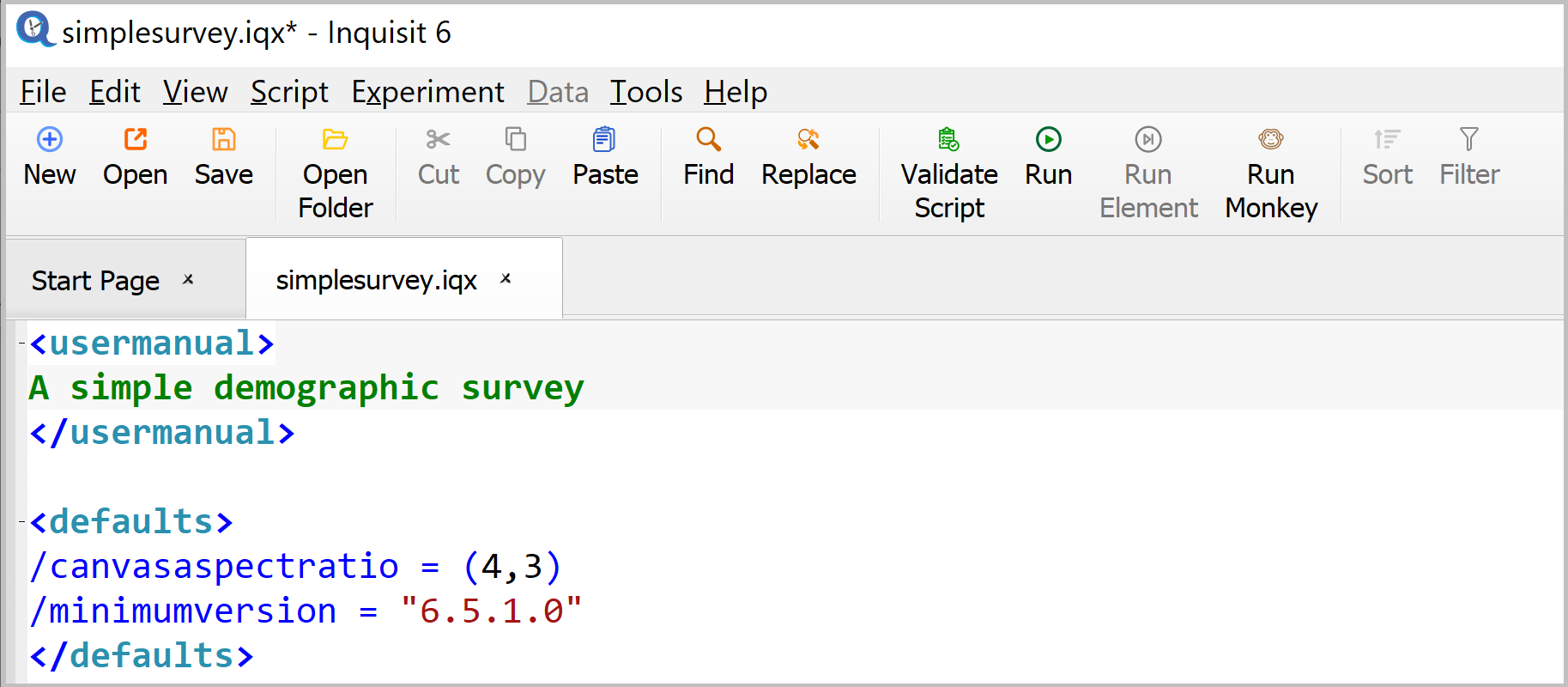Click the "6.5.1.0" version string
The image size is (1568, 687).
[x=492, y=611]
